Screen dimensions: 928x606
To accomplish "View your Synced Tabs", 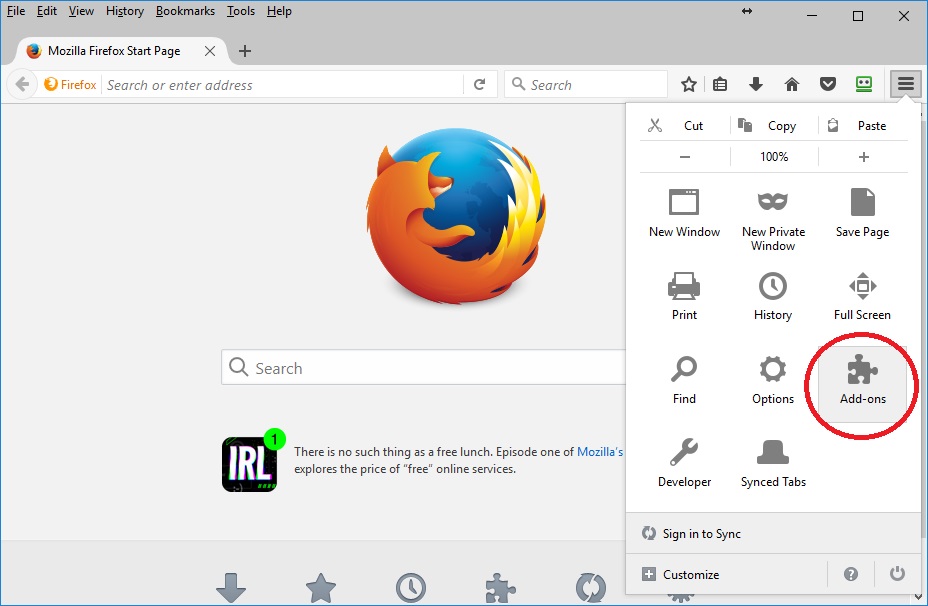I will [x=772, y=463].
